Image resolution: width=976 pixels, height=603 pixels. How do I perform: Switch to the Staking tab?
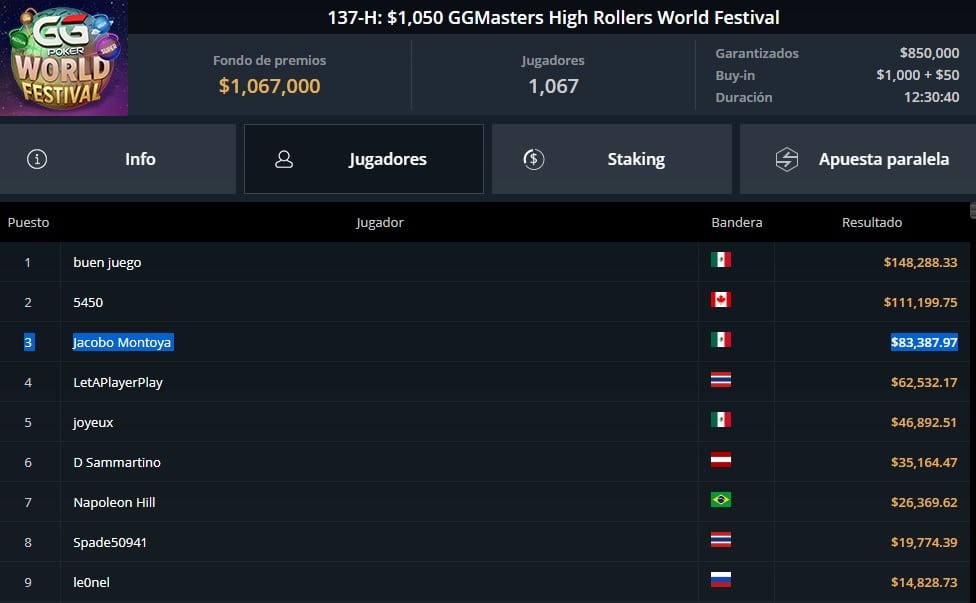click(x=612, y=159)
